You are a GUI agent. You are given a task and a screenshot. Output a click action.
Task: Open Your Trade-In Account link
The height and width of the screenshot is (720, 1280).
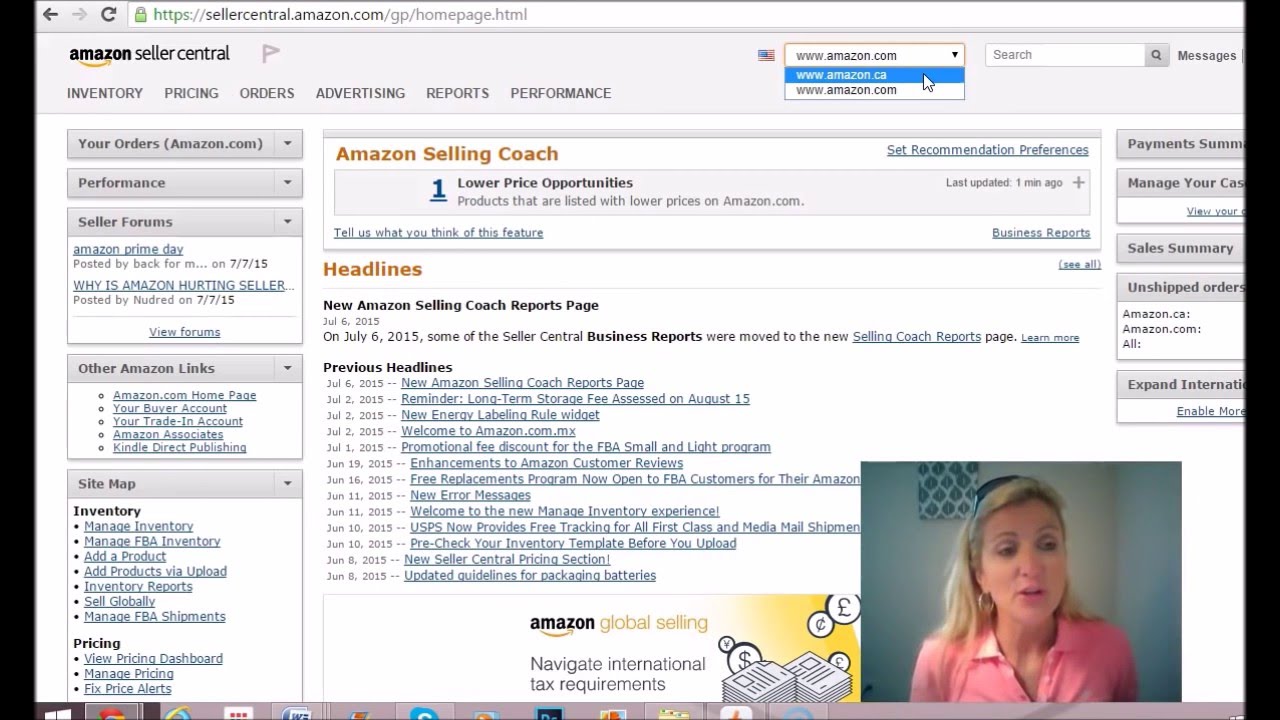click(178, 421)
